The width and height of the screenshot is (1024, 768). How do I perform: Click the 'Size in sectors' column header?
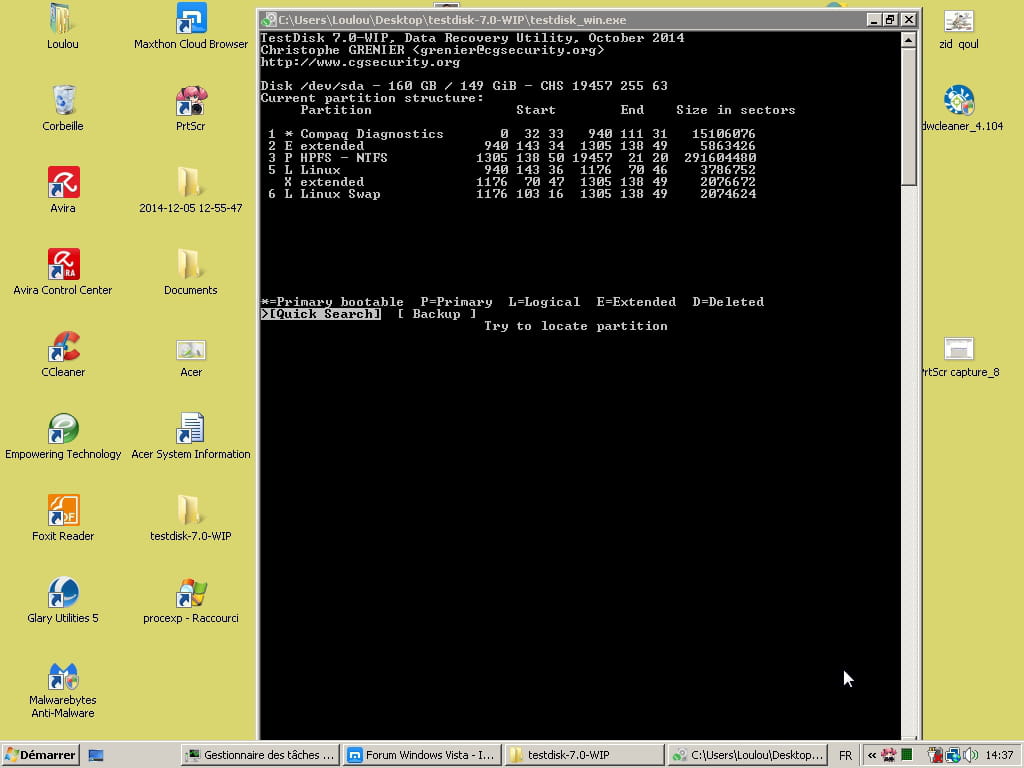click(x=736, y=110)
